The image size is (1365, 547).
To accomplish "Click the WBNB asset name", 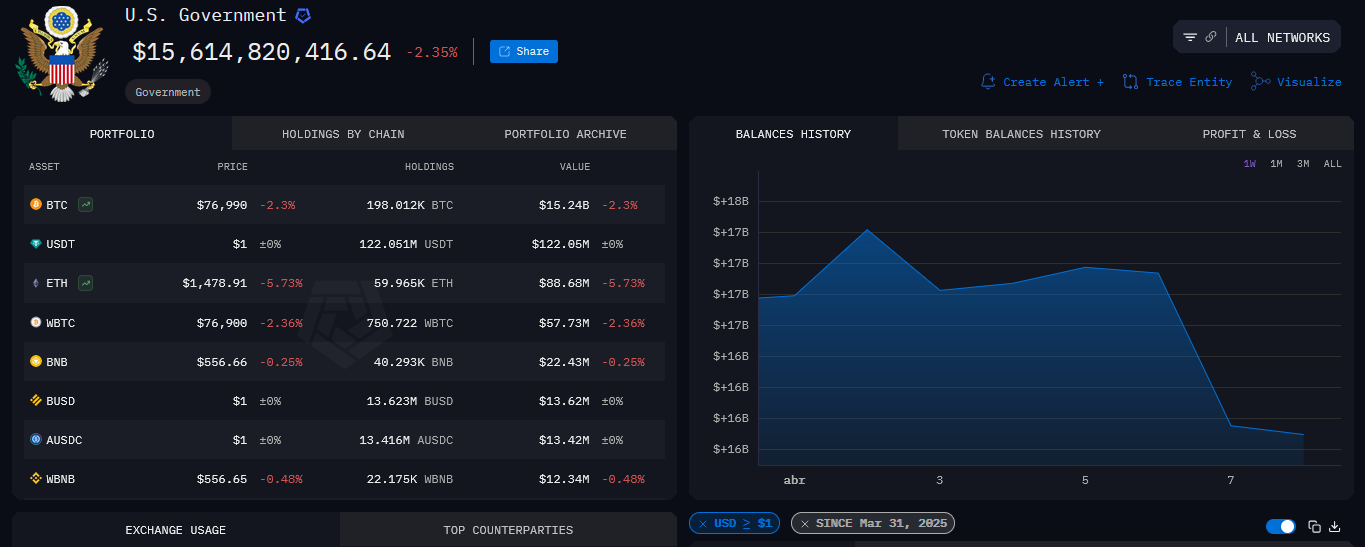I will click(60, 479).
